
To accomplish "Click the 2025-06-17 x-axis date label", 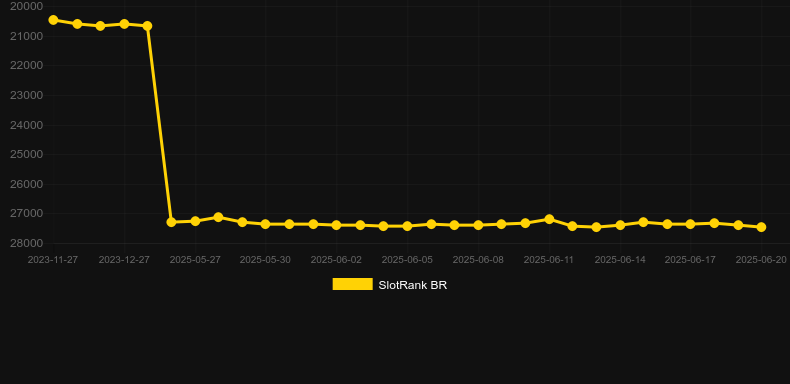I will tap(690, 260).
